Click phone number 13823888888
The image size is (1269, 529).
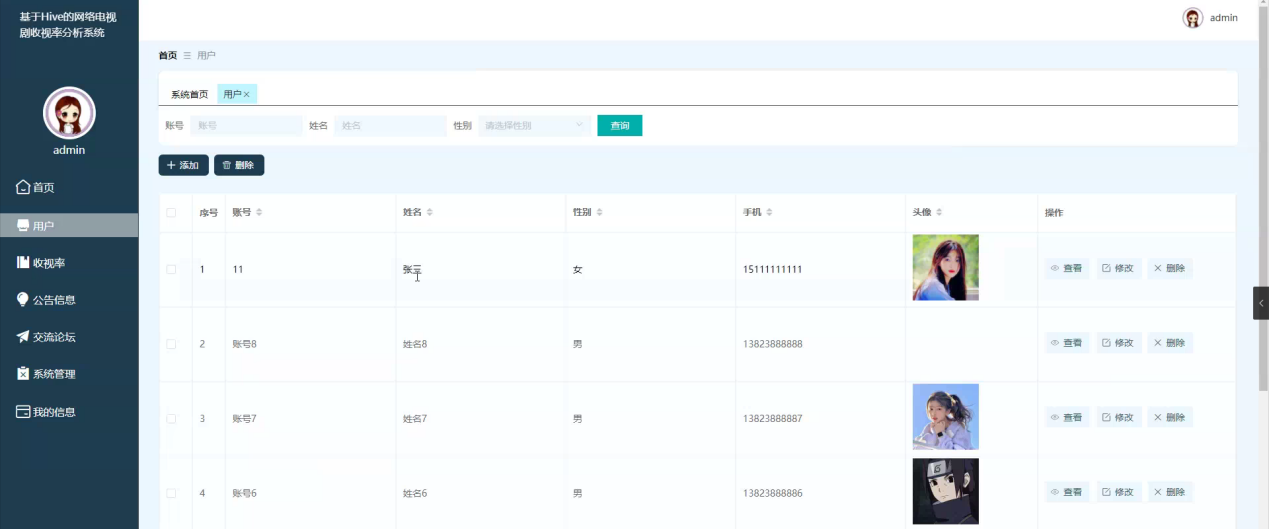point(772,344)
